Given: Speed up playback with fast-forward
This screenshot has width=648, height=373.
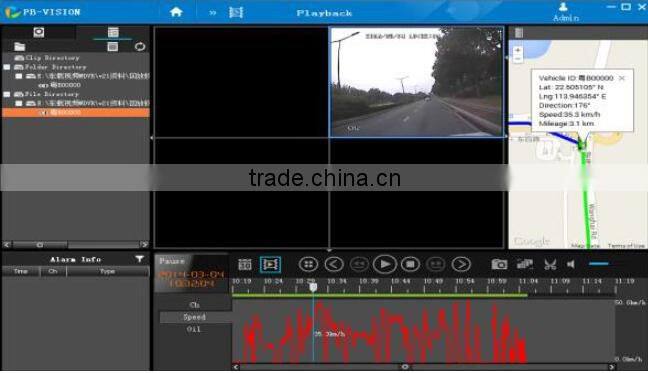Looking at the screenshot, I should pos(436,264).
